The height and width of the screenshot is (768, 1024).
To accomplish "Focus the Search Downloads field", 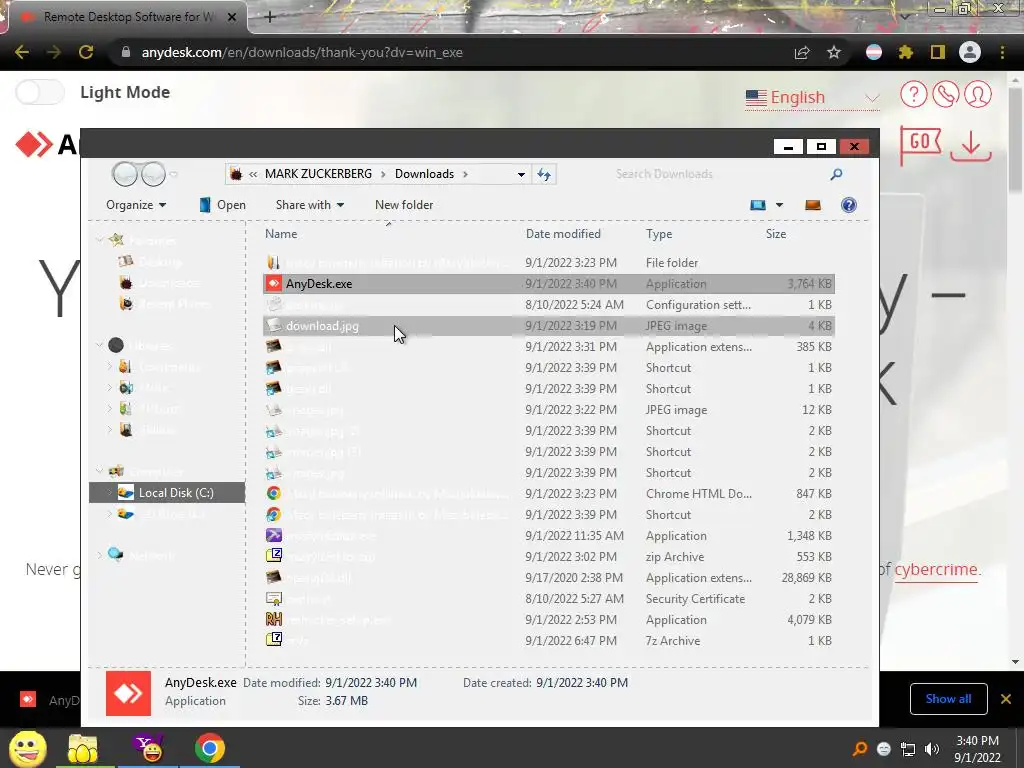I will (x=718, y=174).
